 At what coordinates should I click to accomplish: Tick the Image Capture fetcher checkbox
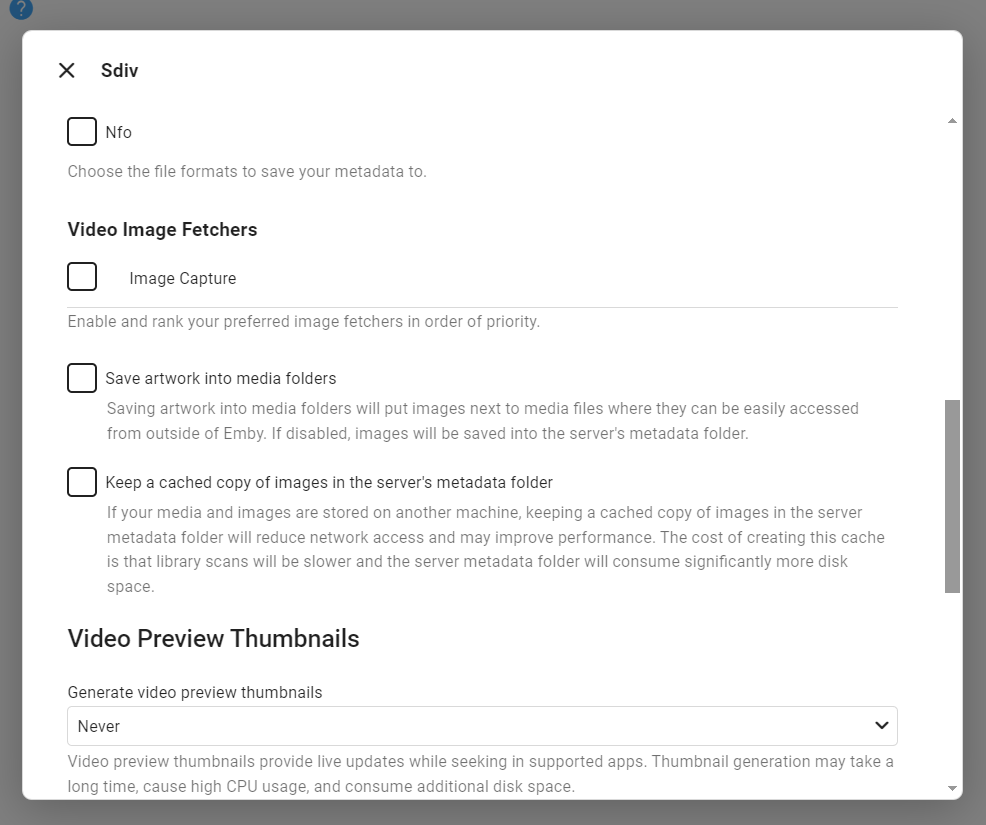pyautogui.click(x=82, y=277)
